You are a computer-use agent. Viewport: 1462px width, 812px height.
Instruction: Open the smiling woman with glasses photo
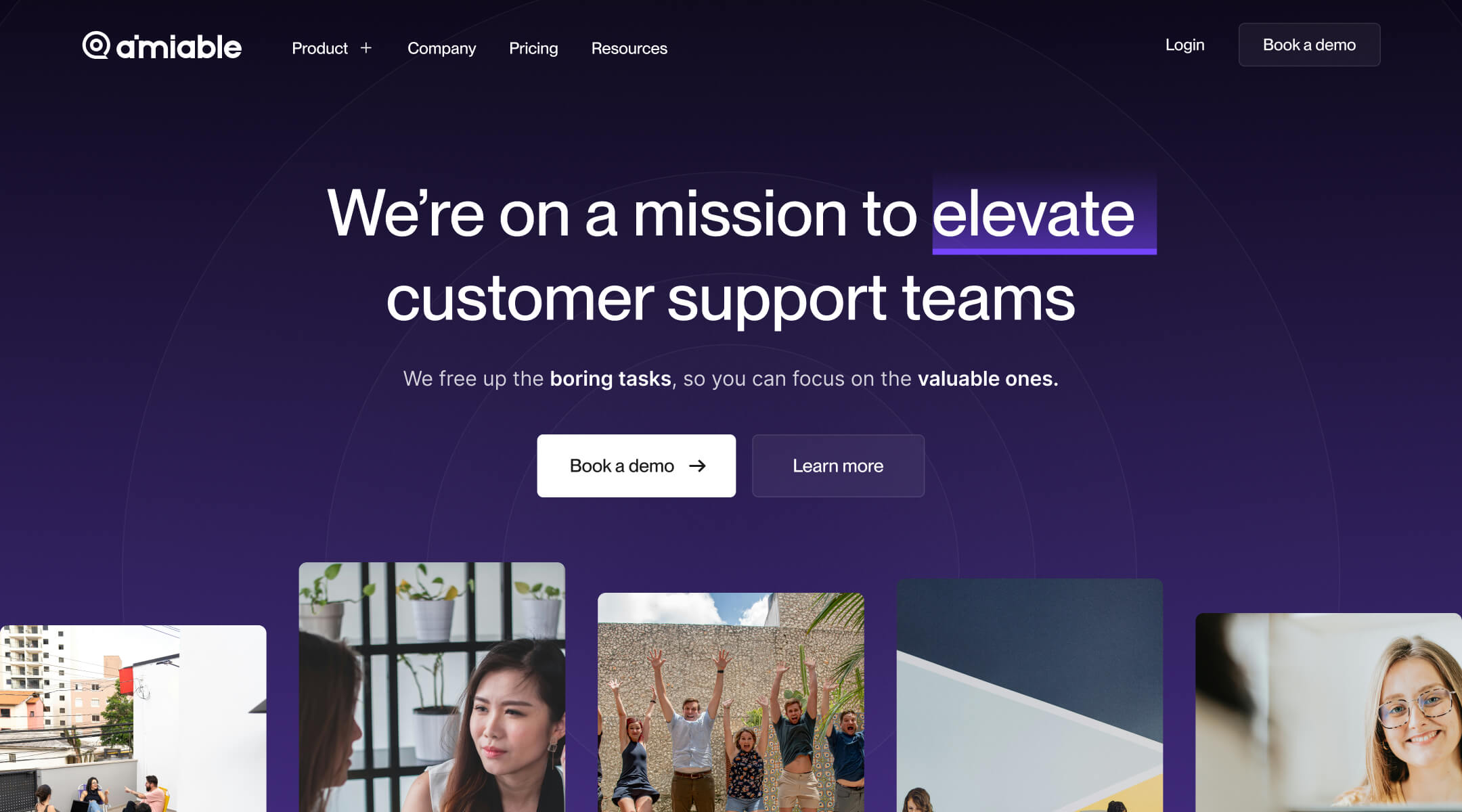pos(1329,713)
